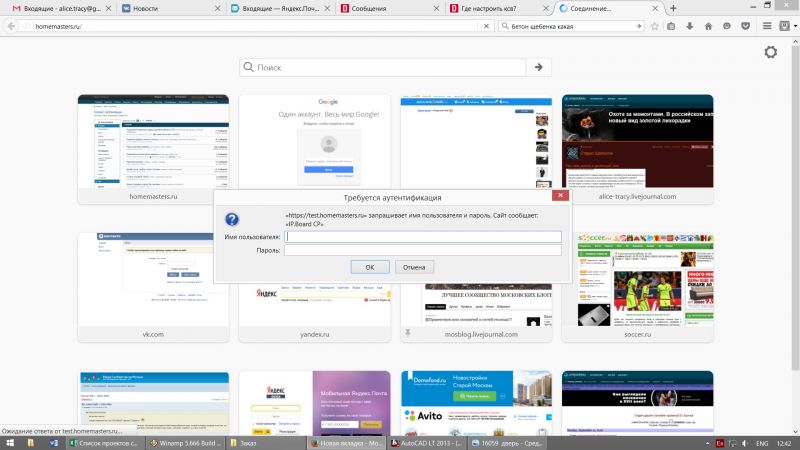Open the alice-tracy.livejournal.com tile
Screen dimensions: 800x450
tap(637, 142)
